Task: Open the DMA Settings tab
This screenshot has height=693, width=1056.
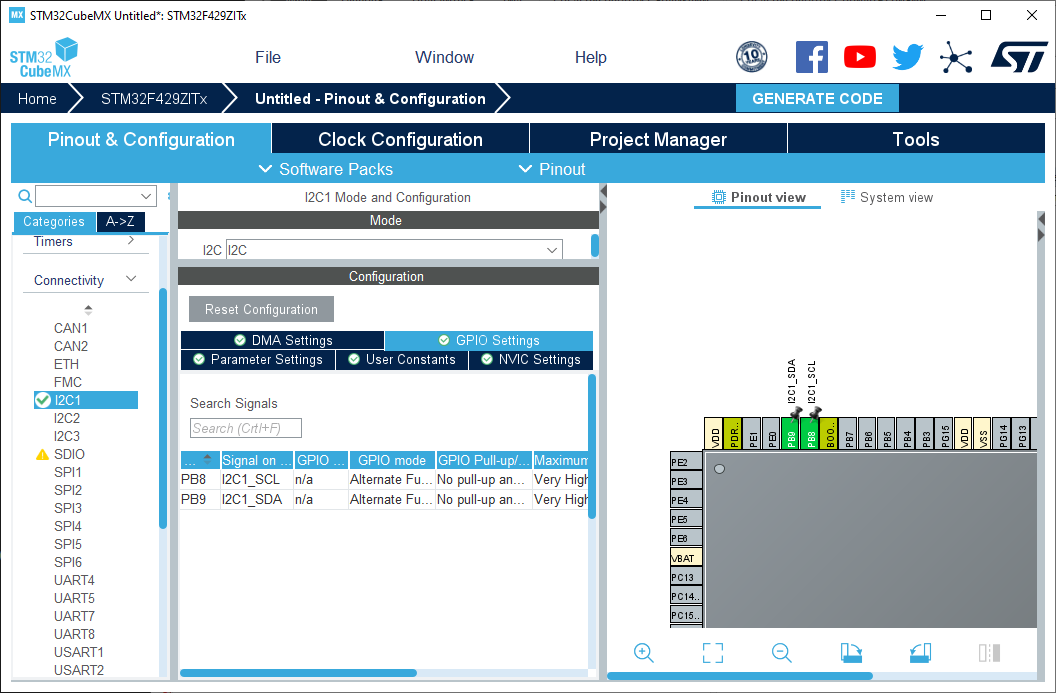Action: [x=283, y=340]
